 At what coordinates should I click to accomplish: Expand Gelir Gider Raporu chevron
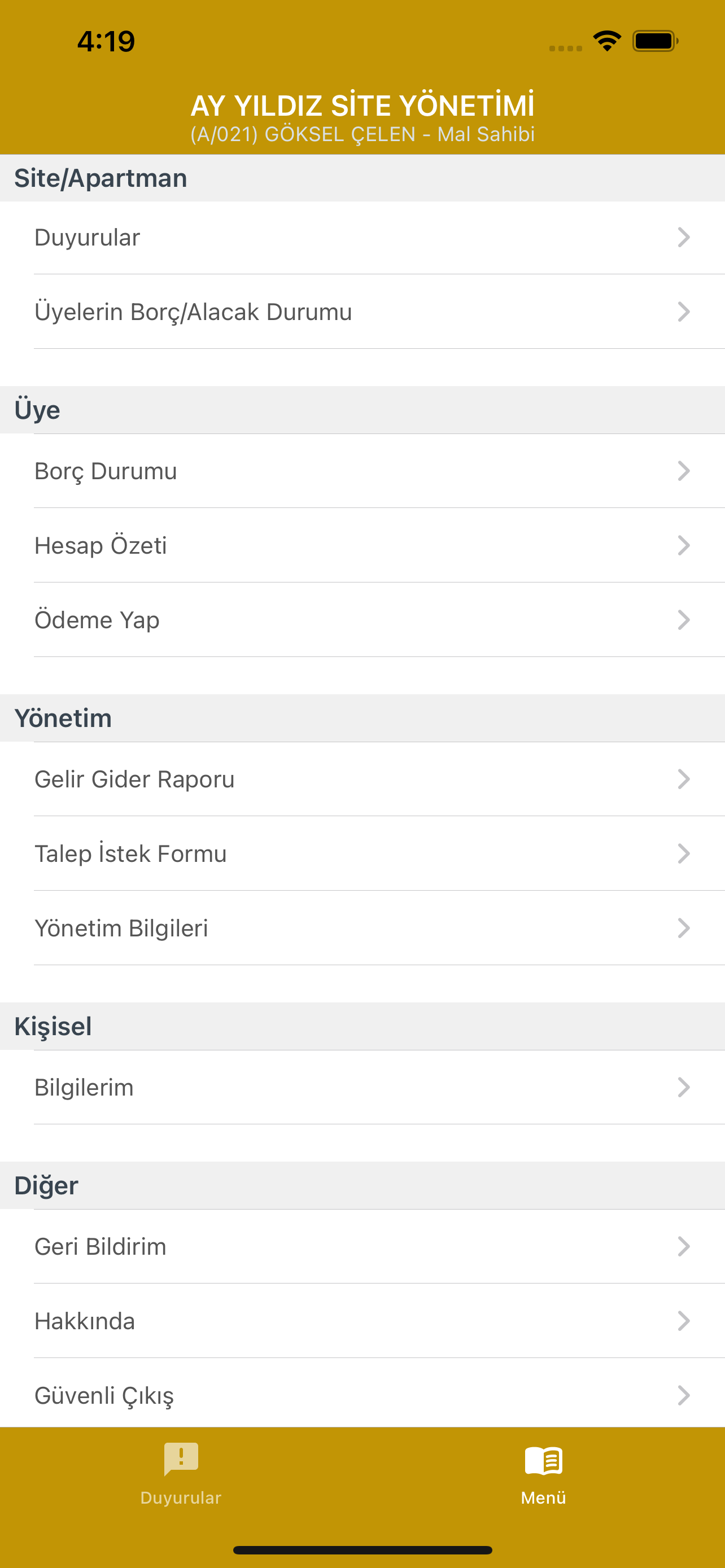coord(684,779)
